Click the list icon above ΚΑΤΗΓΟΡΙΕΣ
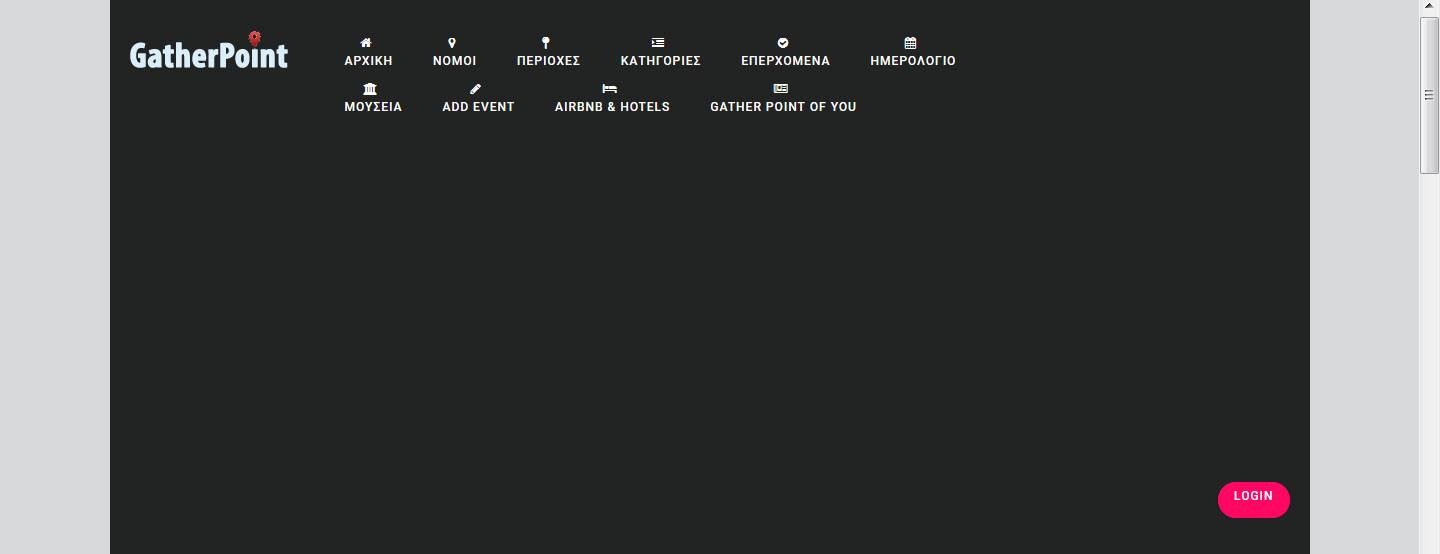Screen dimensions: 1440x554 [x=658, y=43]
